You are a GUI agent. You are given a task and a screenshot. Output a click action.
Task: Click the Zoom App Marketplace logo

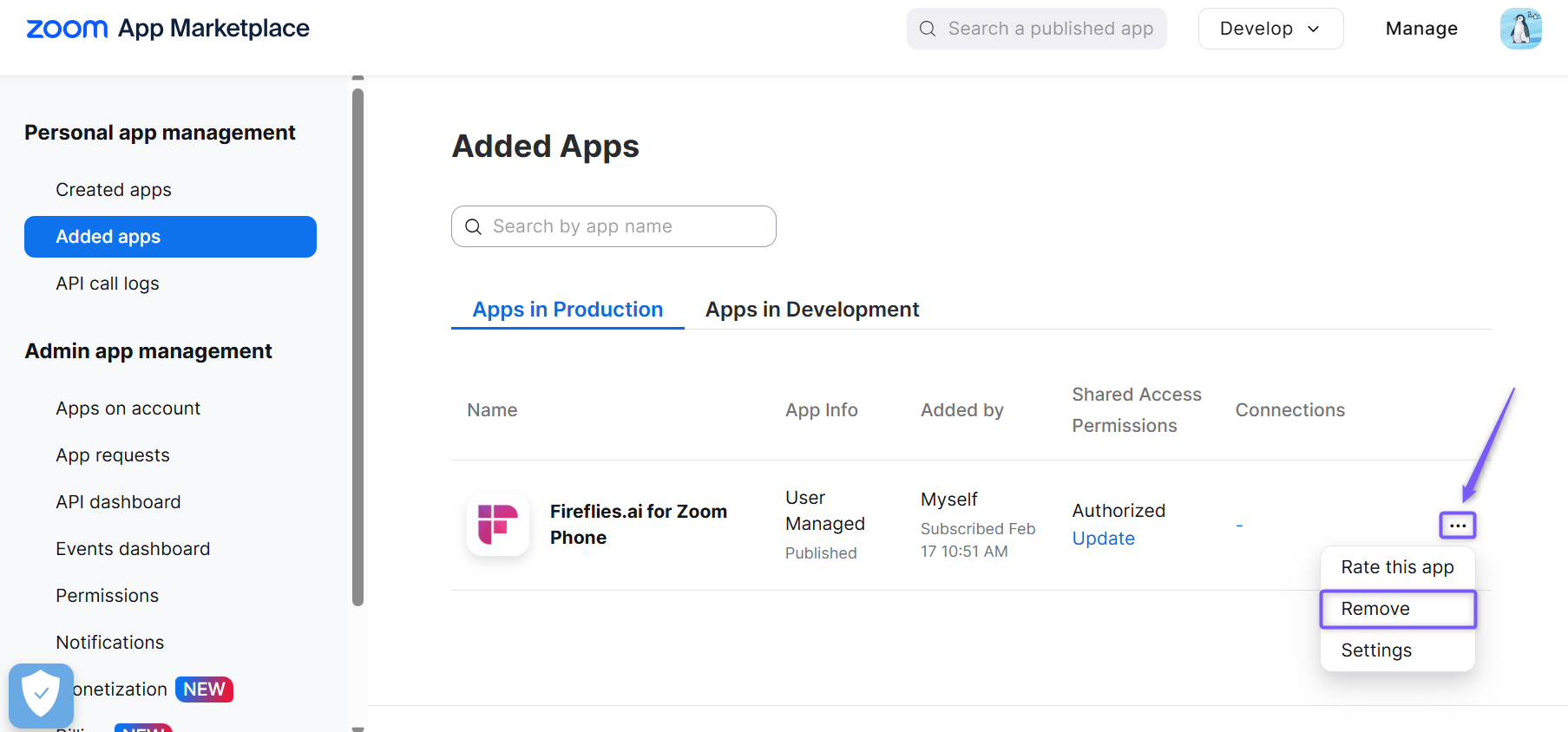[167, 29]
